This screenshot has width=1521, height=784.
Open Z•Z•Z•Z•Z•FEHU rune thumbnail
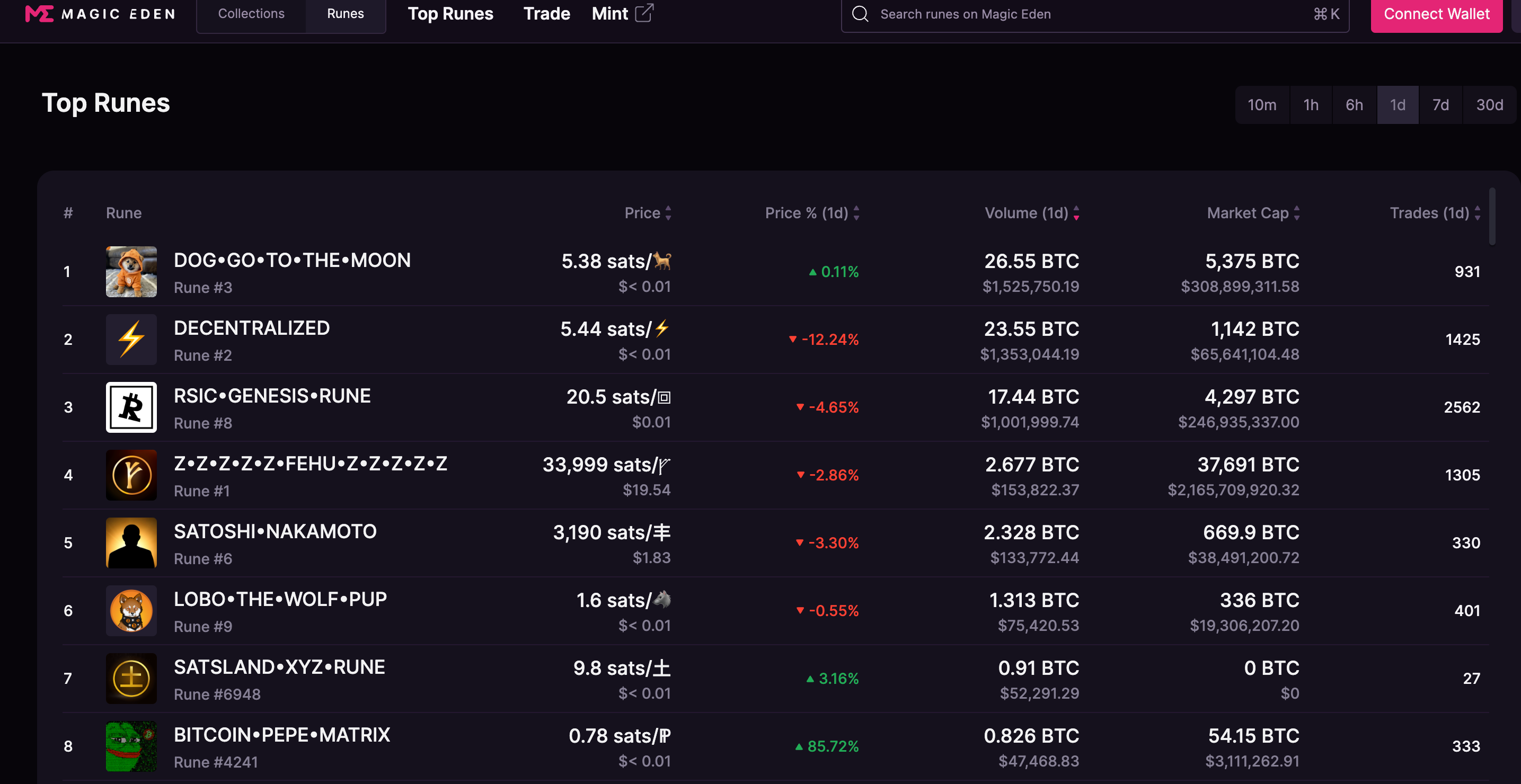point(131,475)
